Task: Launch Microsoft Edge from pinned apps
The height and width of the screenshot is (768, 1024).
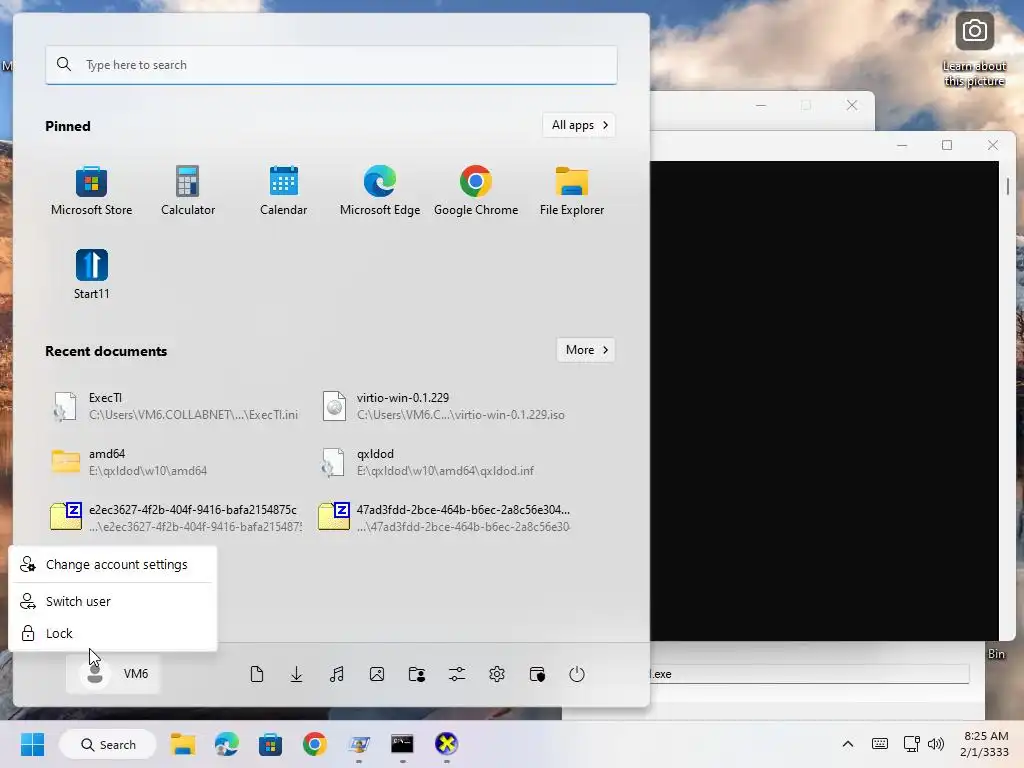Action: pos(379,191)
